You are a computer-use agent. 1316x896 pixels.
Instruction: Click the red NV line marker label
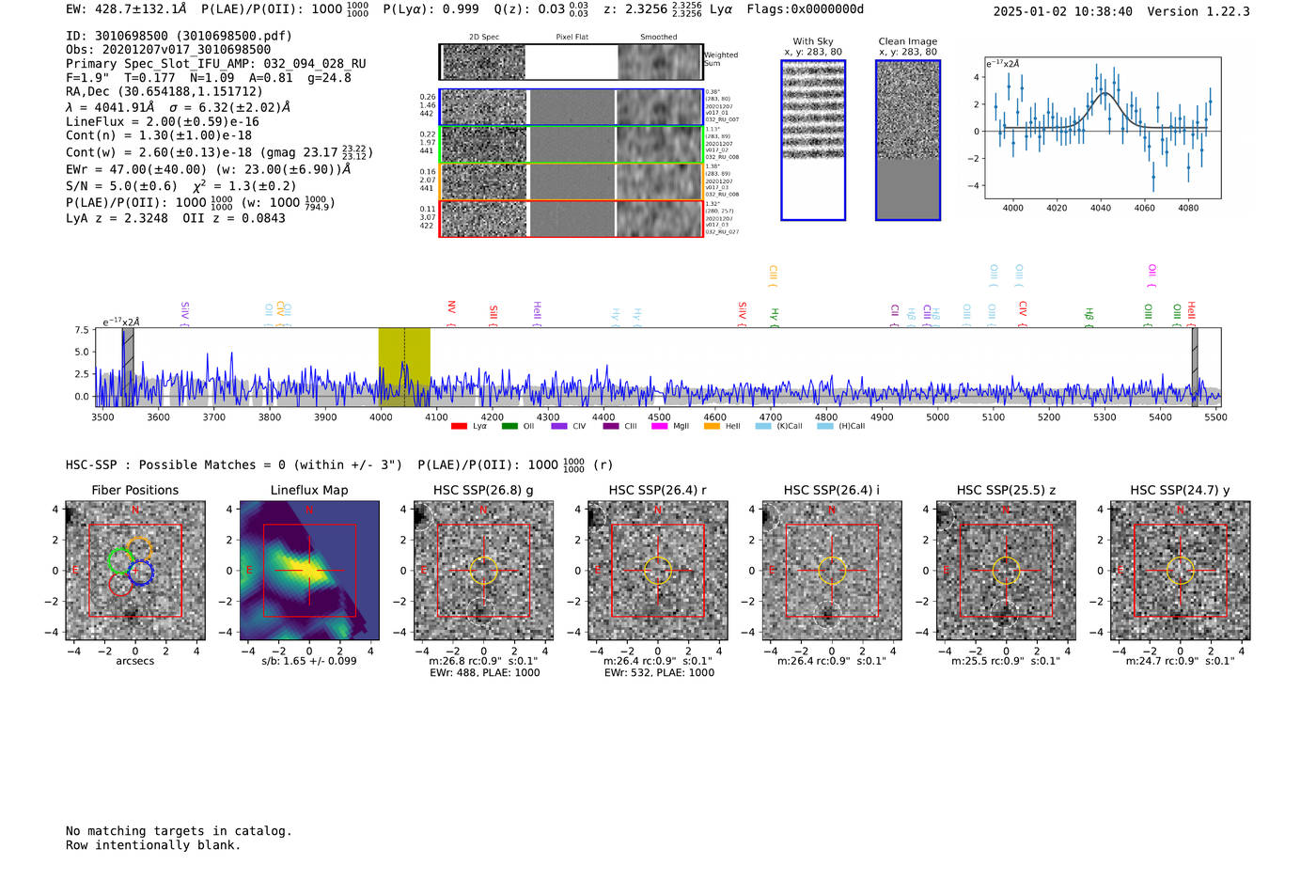pyautogui.click(x=452, y=313)
